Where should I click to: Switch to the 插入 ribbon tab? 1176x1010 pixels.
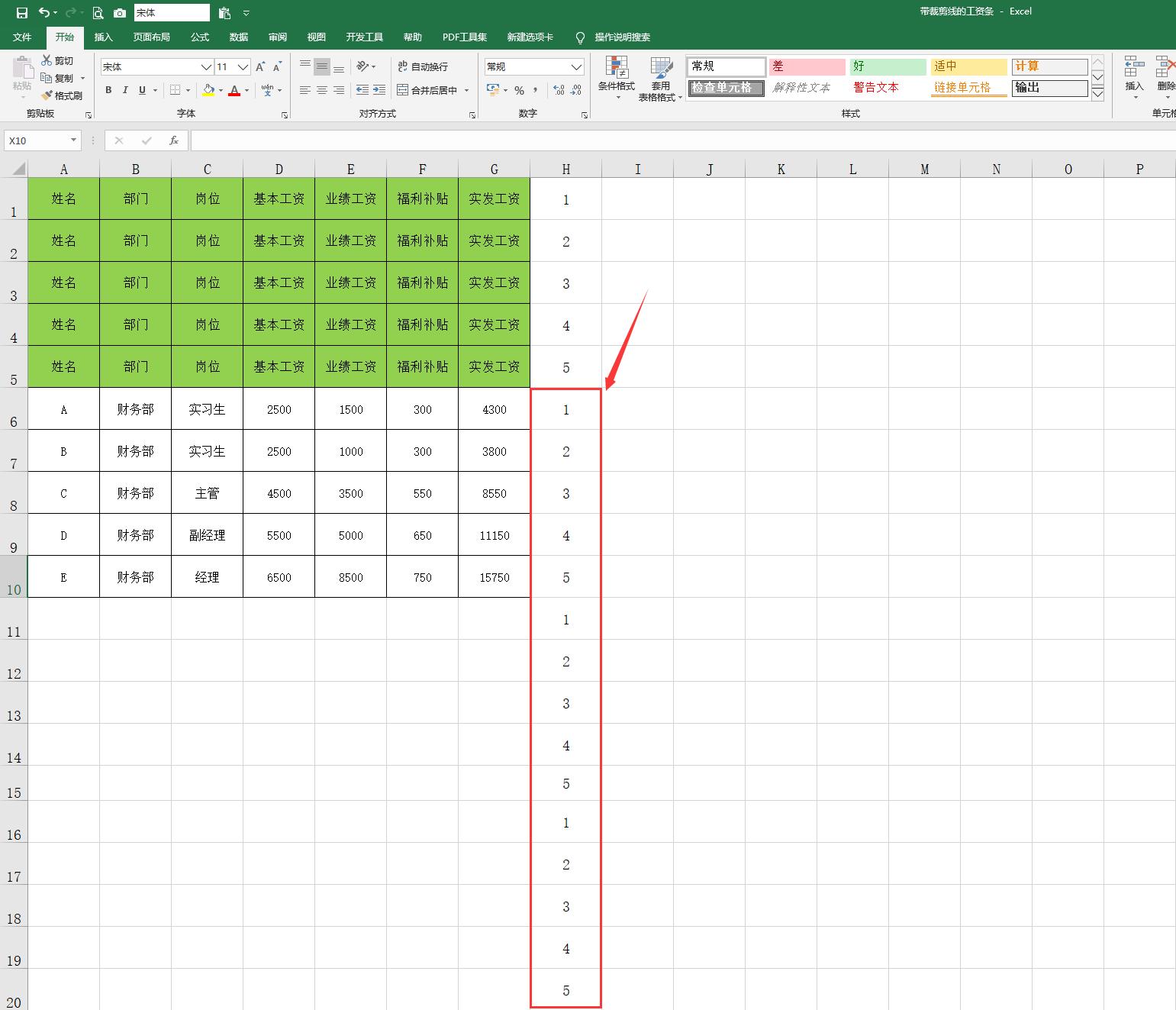coord(103,37)
